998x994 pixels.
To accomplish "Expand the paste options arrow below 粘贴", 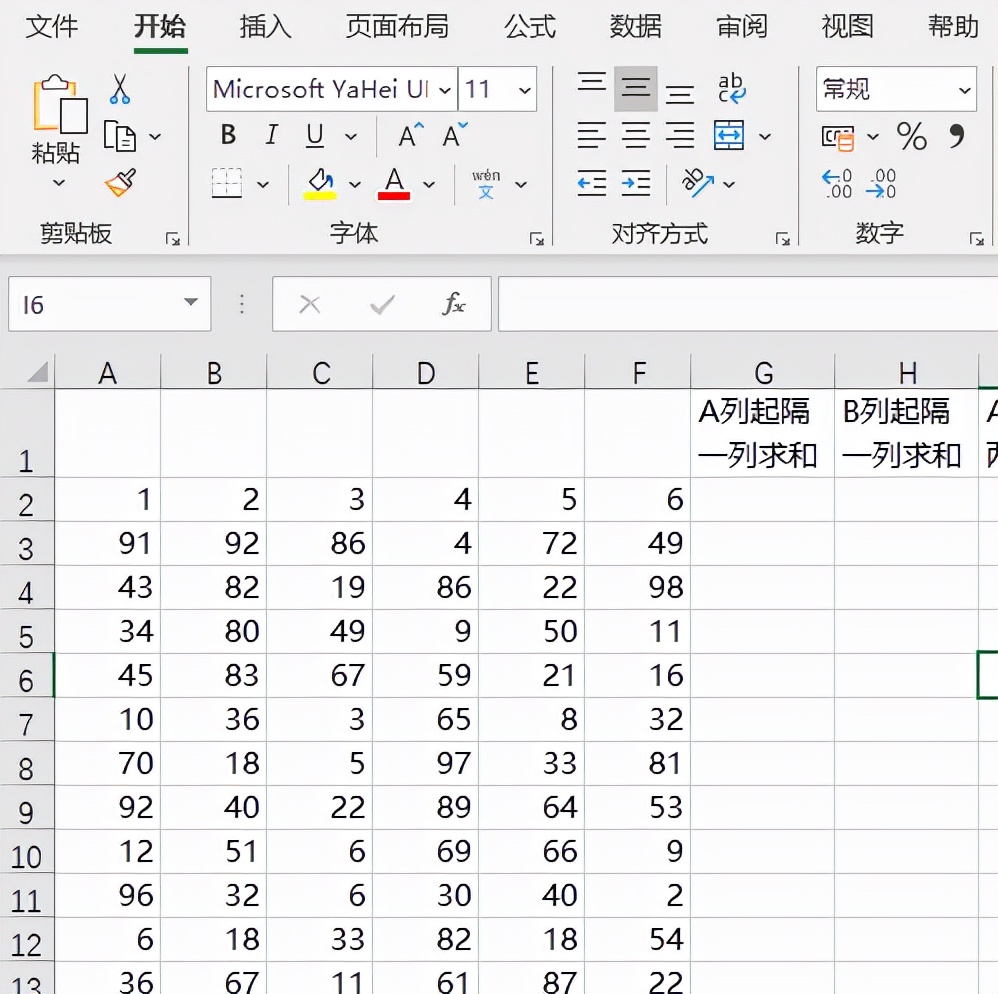I will [x=59, y=183].
